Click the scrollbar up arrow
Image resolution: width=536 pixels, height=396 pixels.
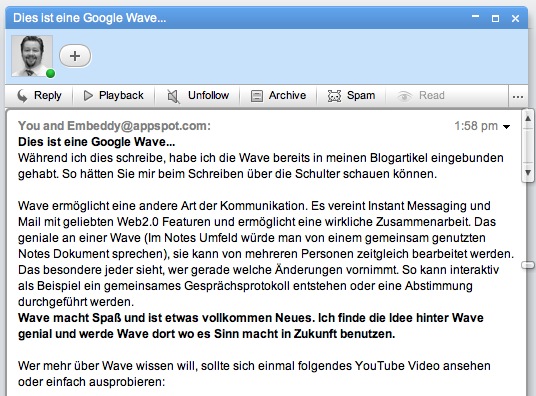pyautogui.click(x=528, y=118)
